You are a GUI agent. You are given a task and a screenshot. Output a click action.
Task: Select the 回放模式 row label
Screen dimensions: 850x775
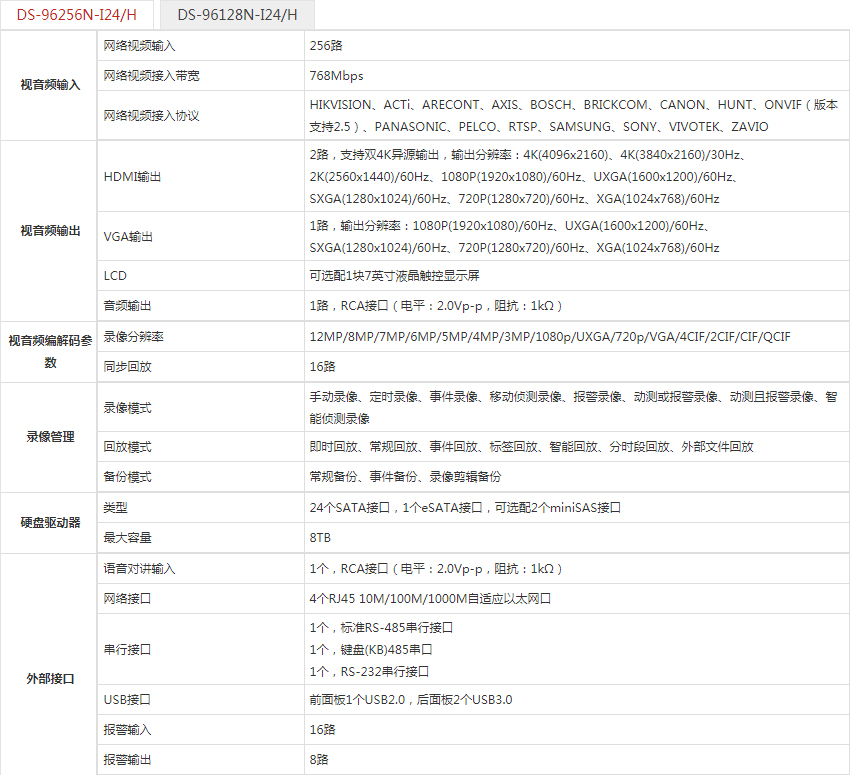tap(127, 447)
